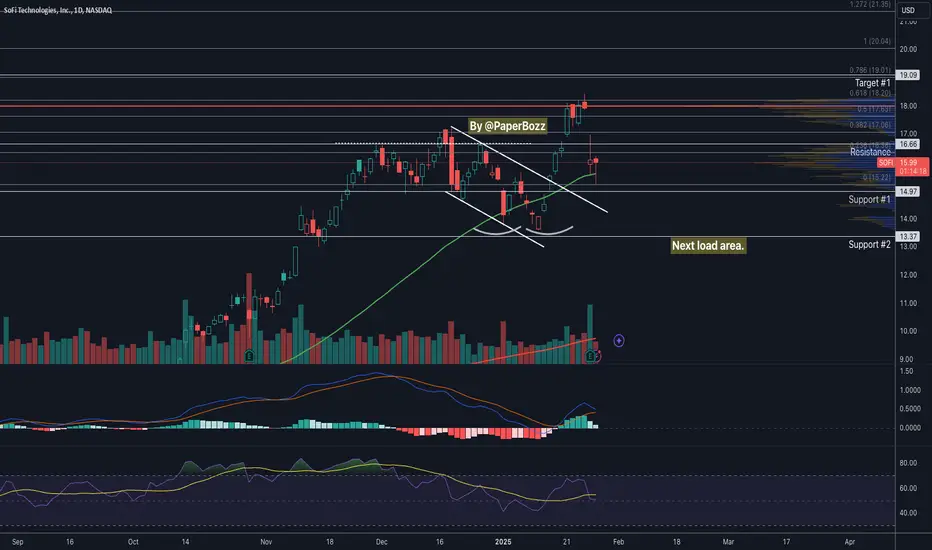Screen dimensions: 932x550
Task: Click the 16.66 price level label
Action: pyautogui.click(x=908, y=144)
